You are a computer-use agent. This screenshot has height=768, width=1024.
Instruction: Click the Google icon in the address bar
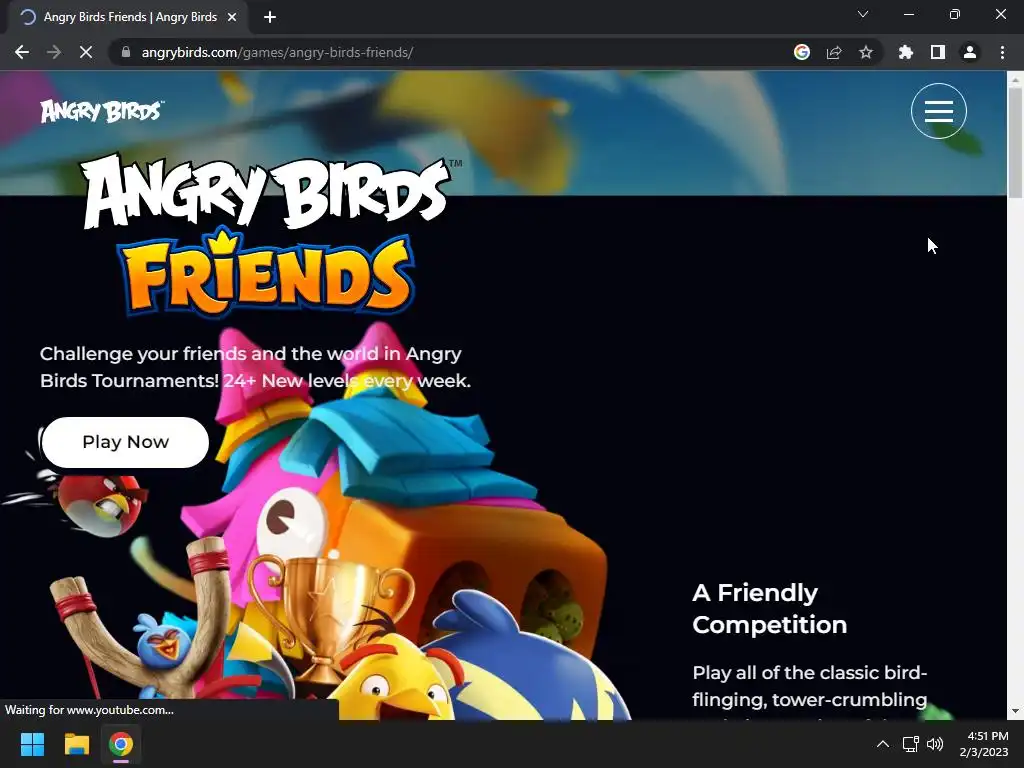tap(801, 52)
